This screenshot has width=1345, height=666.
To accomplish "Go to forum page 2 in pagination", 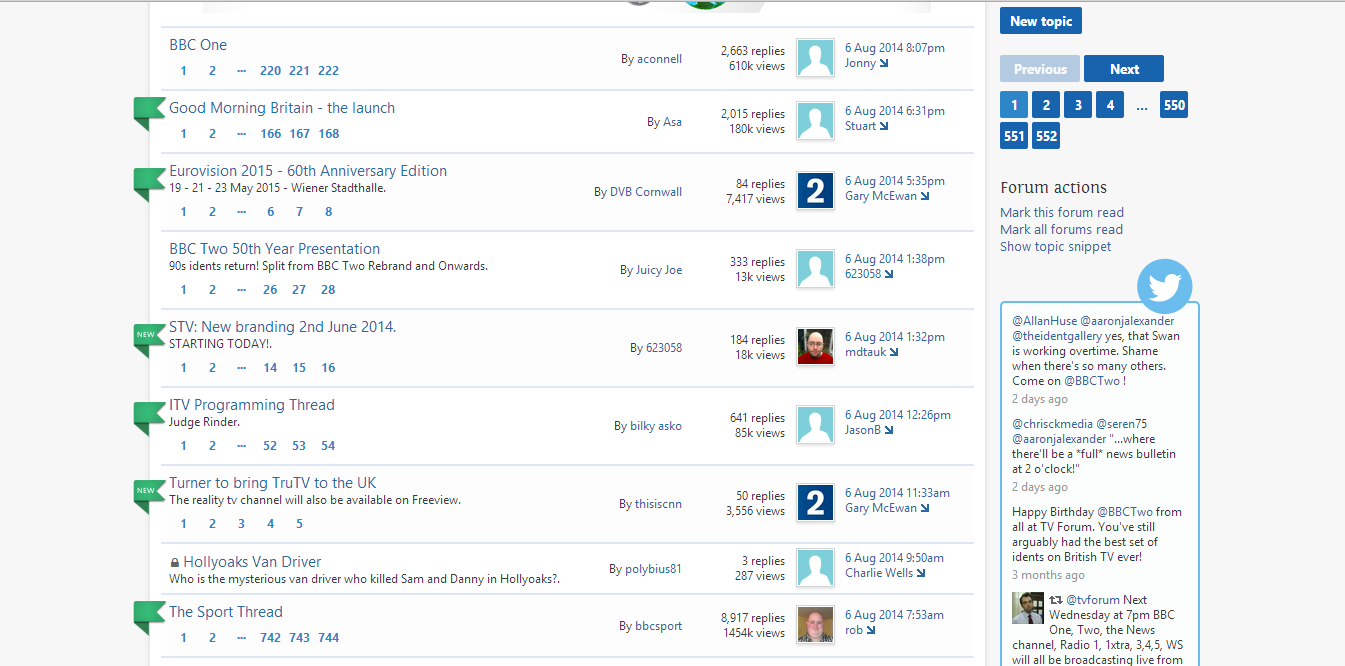I will point(1046,105).
